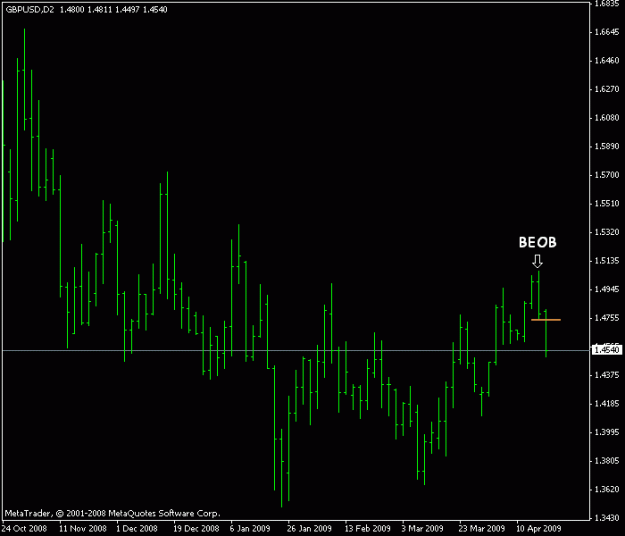The height and width of the screenshot is (536, 625).
Task: Select the high value 1.4811 in the header
Action: click(100, 10)
